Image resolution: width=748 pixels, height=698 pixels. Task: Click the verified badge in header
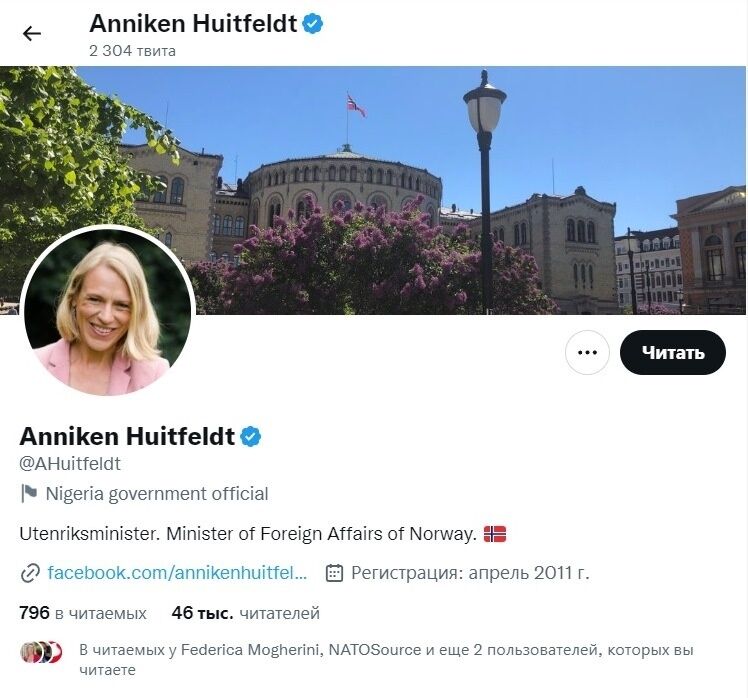(312, 24)
